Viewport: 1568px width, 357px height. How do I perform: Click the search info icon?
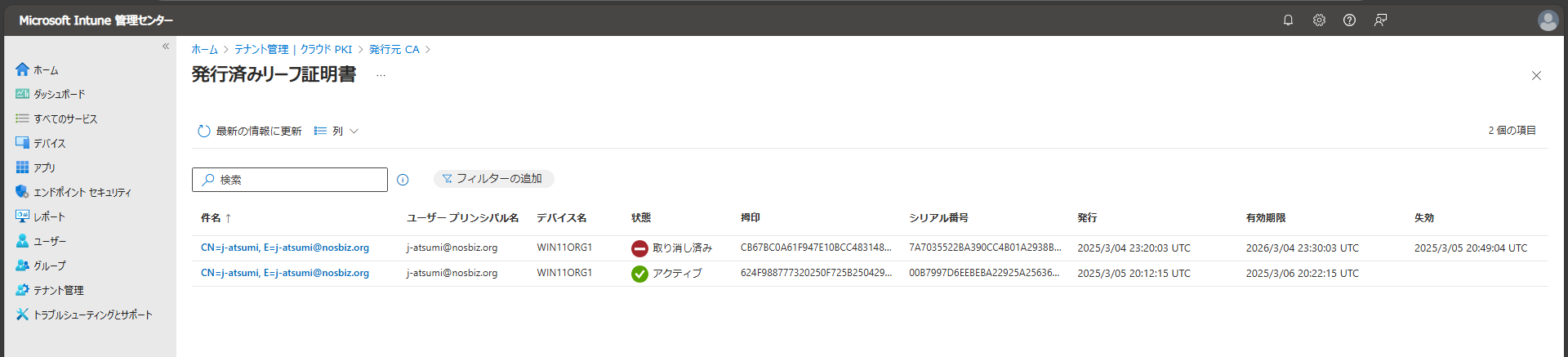coord(403,180)
